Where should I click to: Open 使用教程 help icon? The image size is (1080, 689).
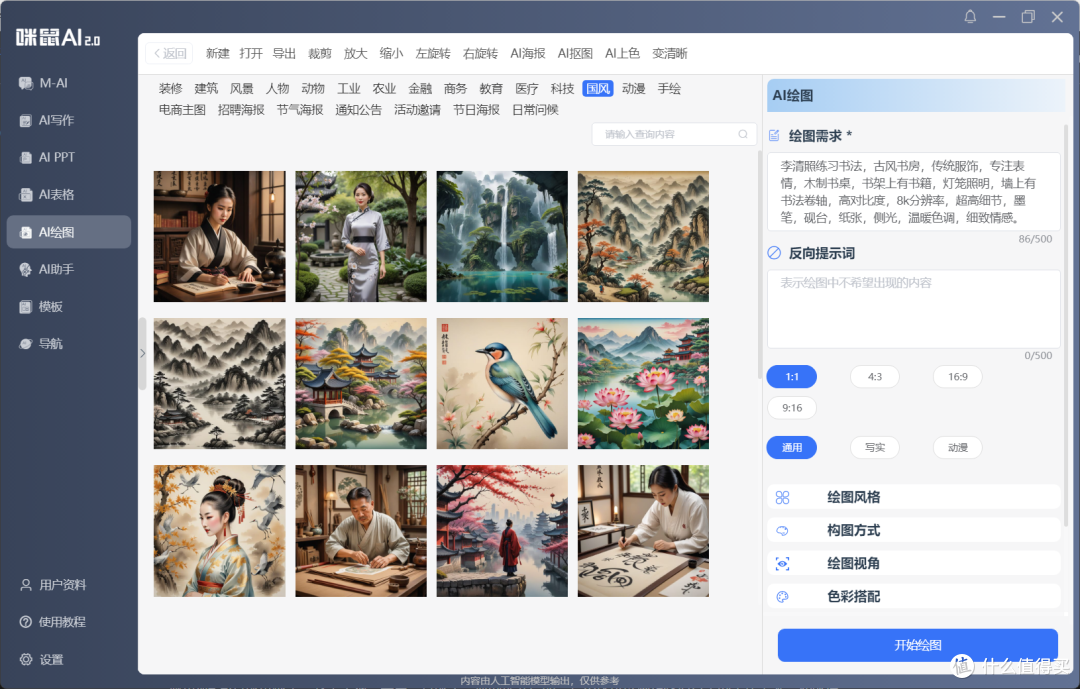coord(25,622)
